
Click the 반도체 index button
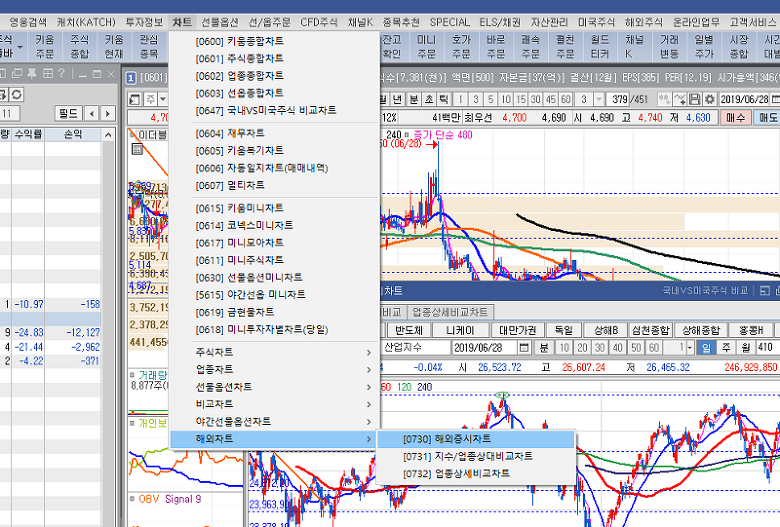[408, 330]
